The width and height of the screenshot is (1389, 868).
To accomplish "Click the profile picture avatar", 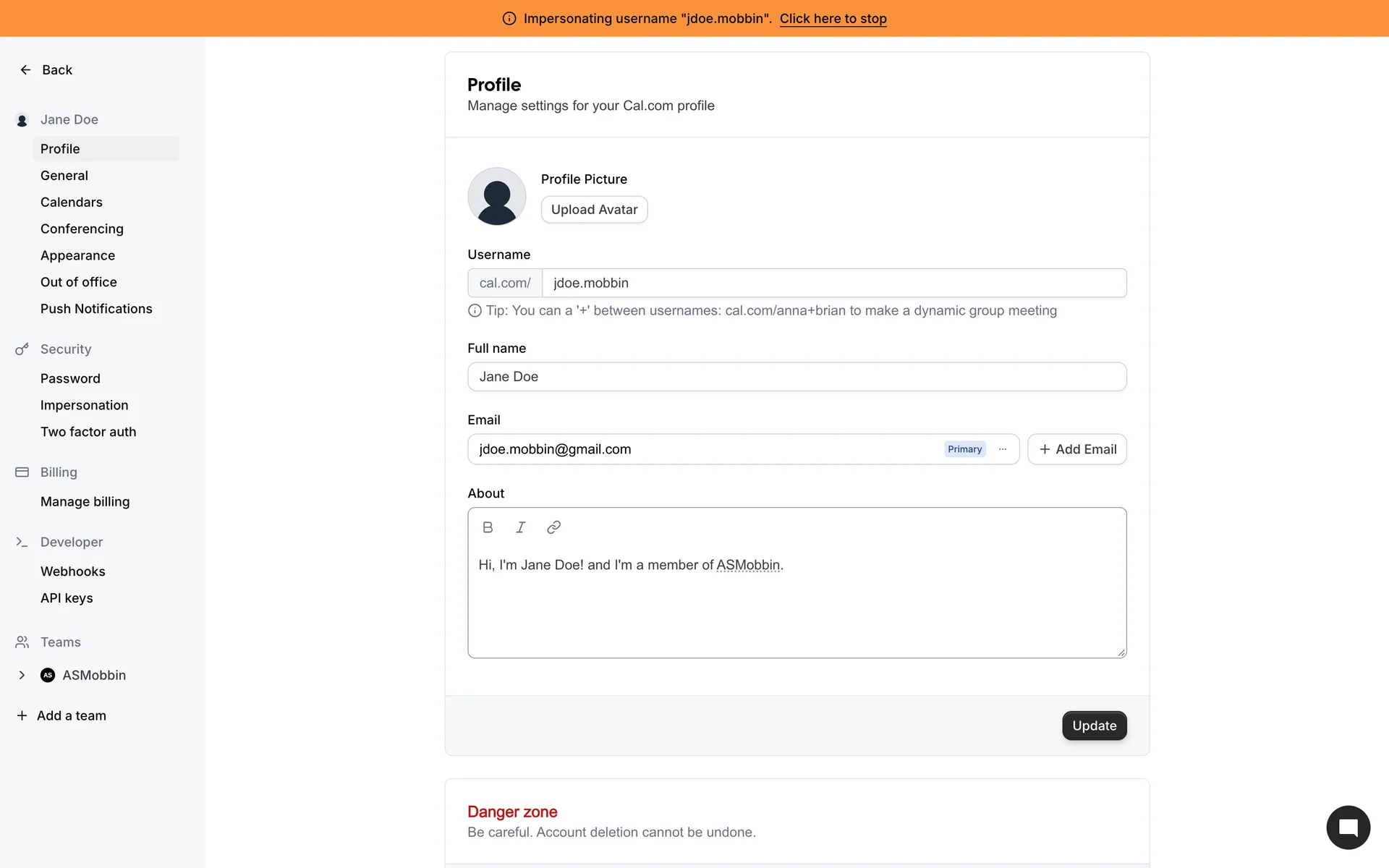I will (497, 196).
